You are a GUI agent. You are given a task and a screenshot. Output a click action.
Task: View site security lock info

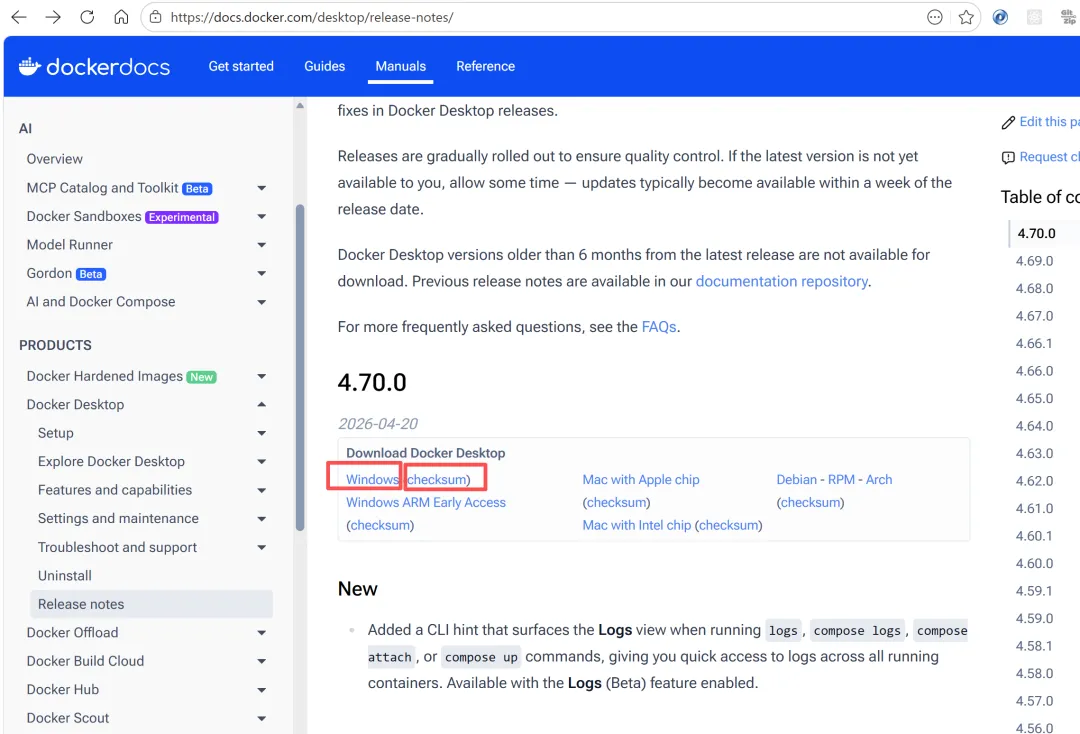tap(156, 17)
